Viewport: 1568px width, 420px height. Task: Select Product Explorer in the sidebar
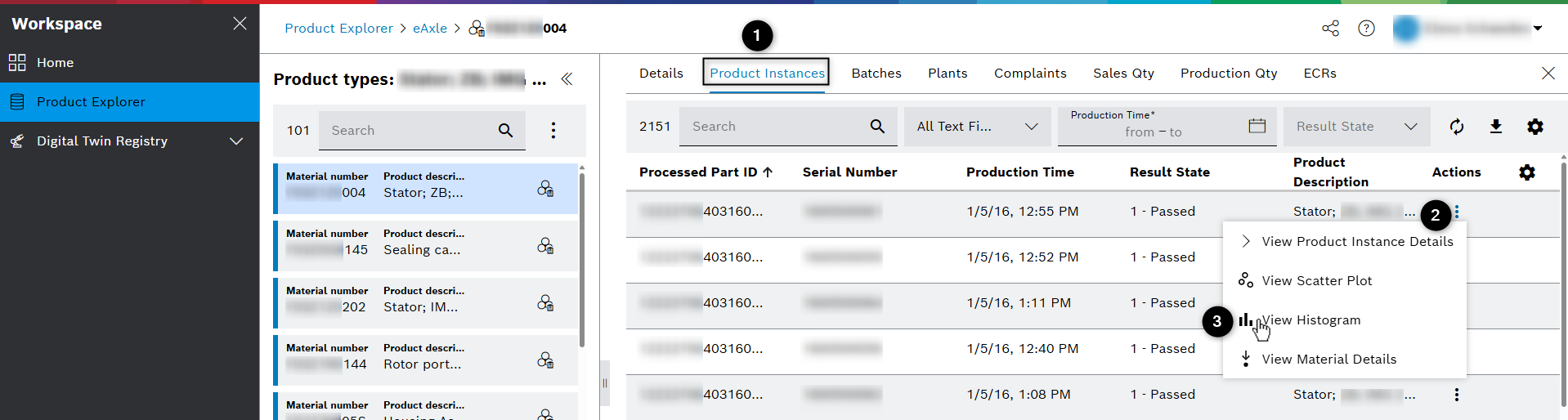tap(130, 102)
